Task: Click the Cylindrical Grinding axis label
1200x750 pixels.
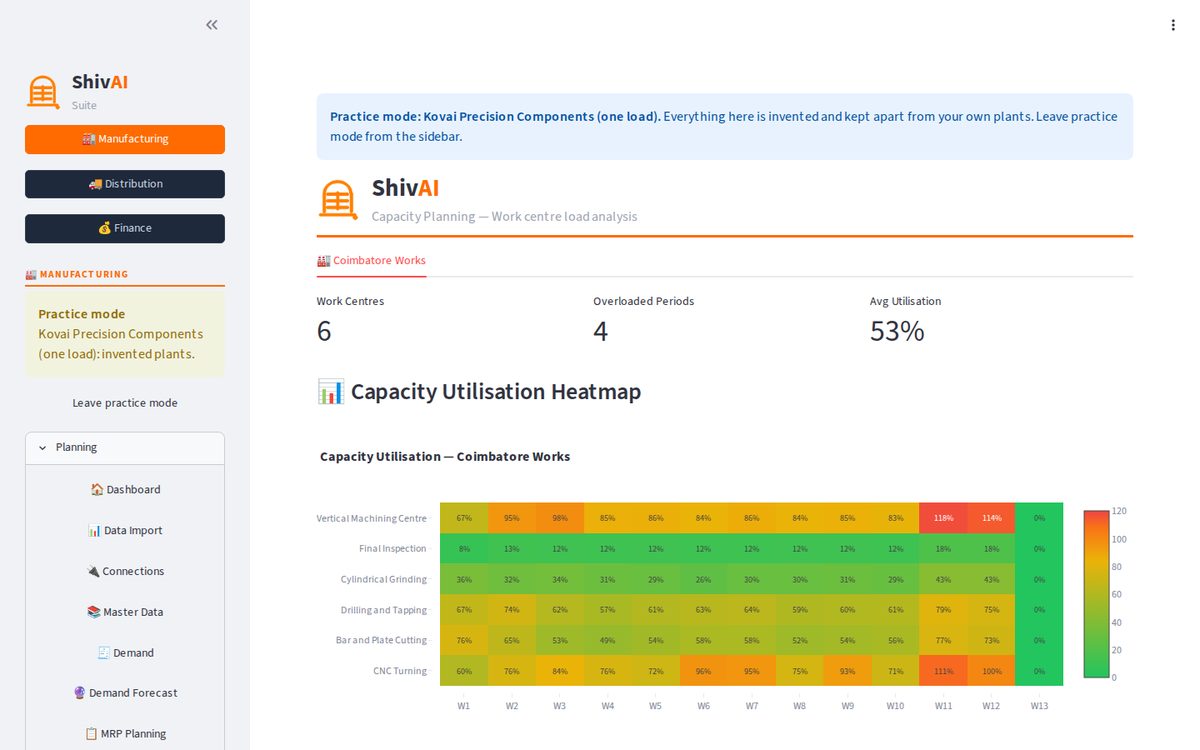Action: (383, 579)
